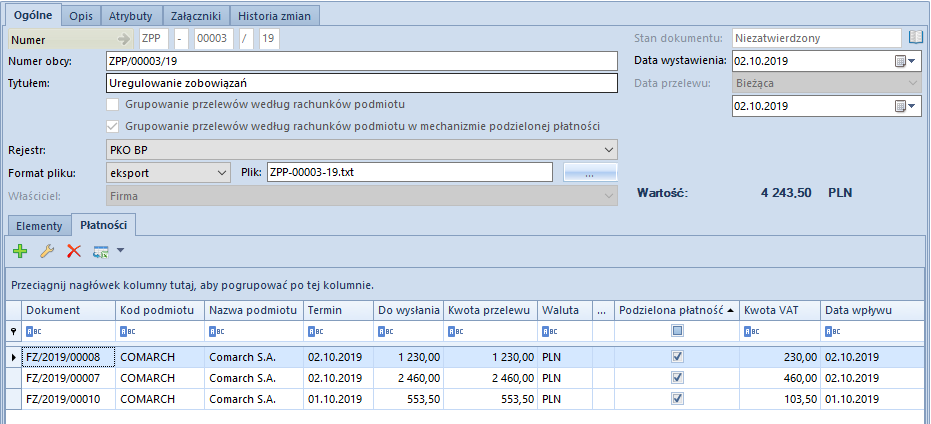Screen dimensions: 931x424
Task: Click filter icon in Dokument column filter row
Action: tap(34, 332)
